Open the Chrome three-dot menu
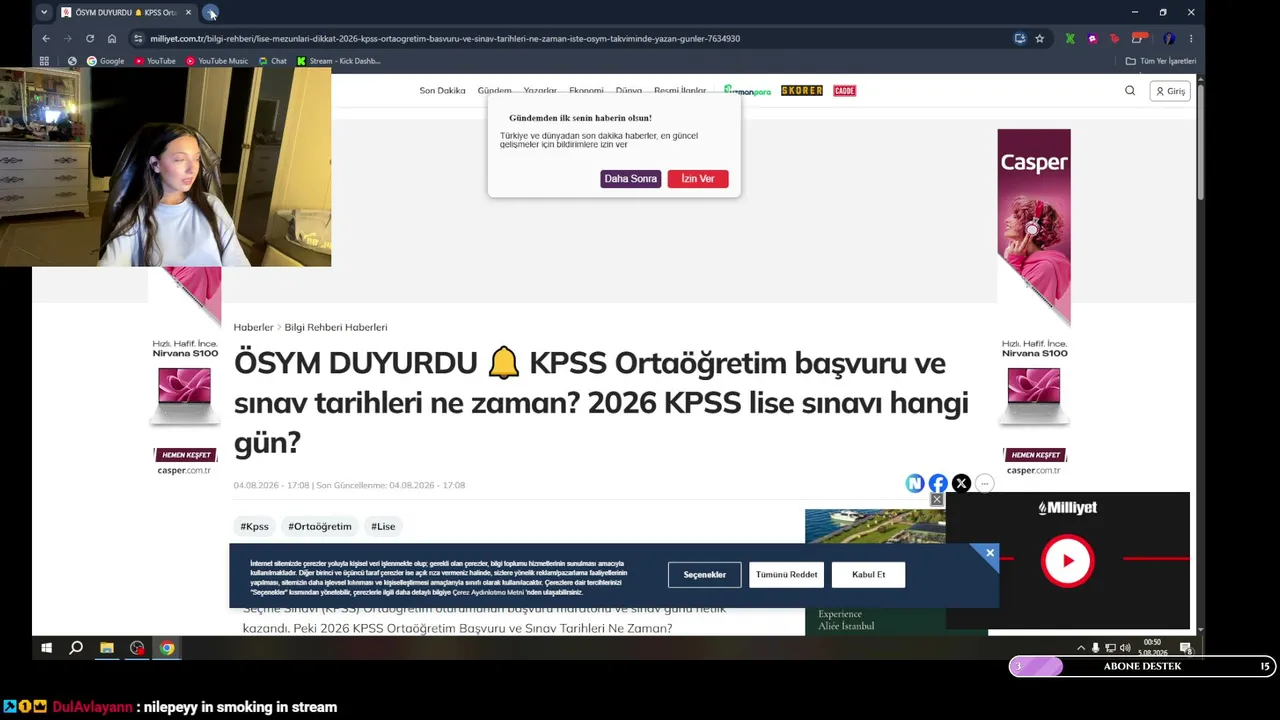 (x=1191, y=39)
